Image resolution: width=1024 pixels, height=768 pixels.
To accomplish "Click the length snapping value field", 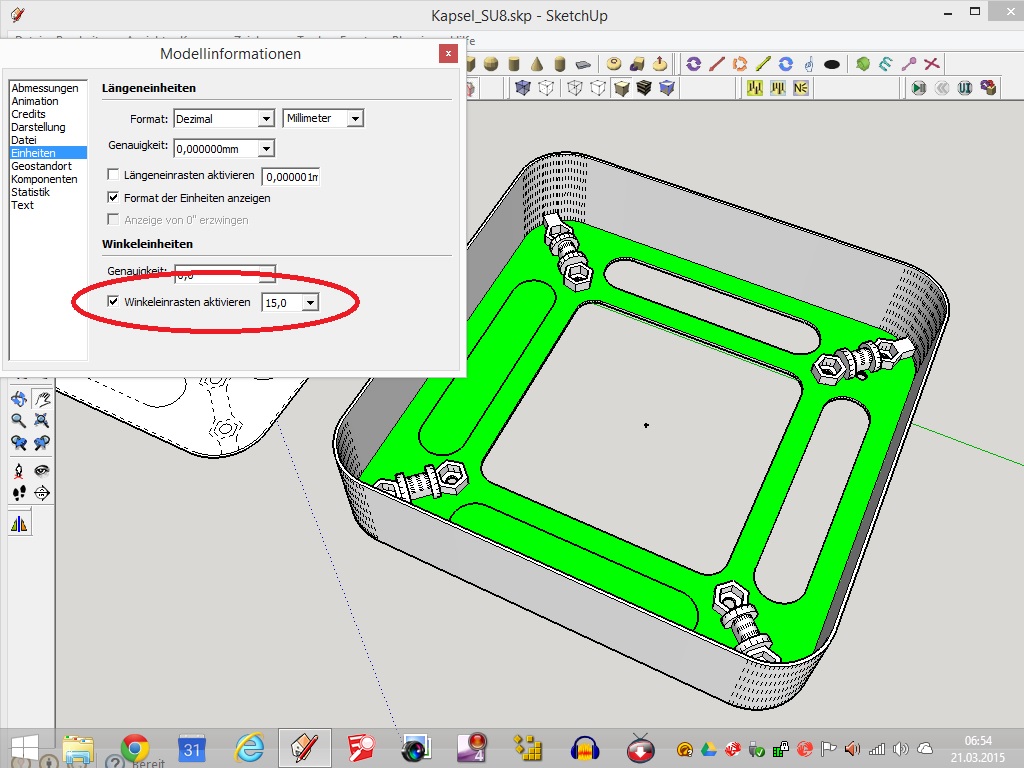I will 289,177.
